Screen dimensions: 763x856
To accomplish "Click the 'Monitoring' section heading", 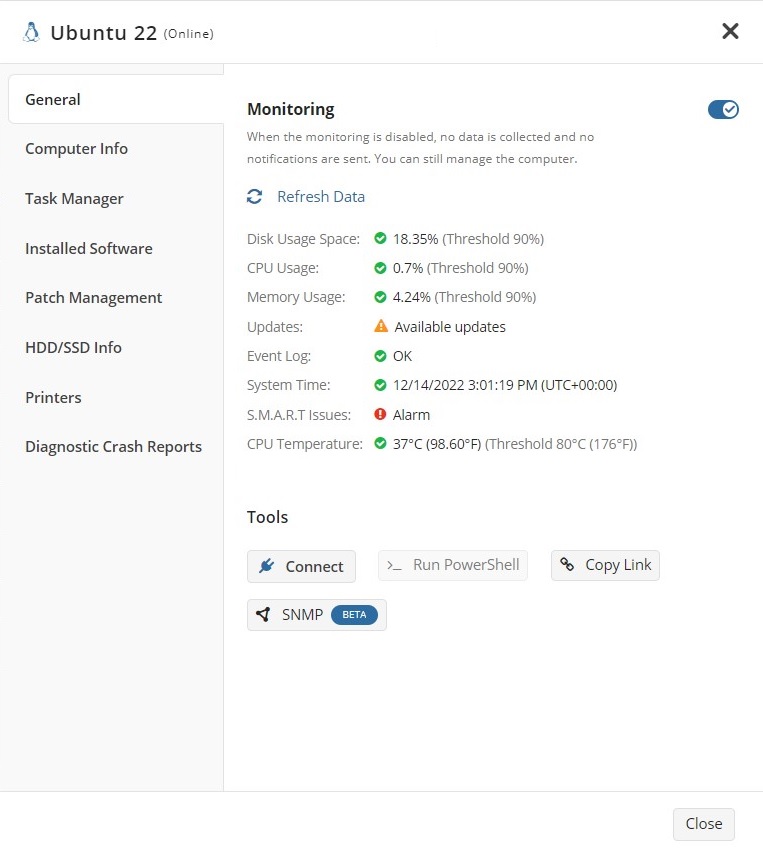I will 291,109.
